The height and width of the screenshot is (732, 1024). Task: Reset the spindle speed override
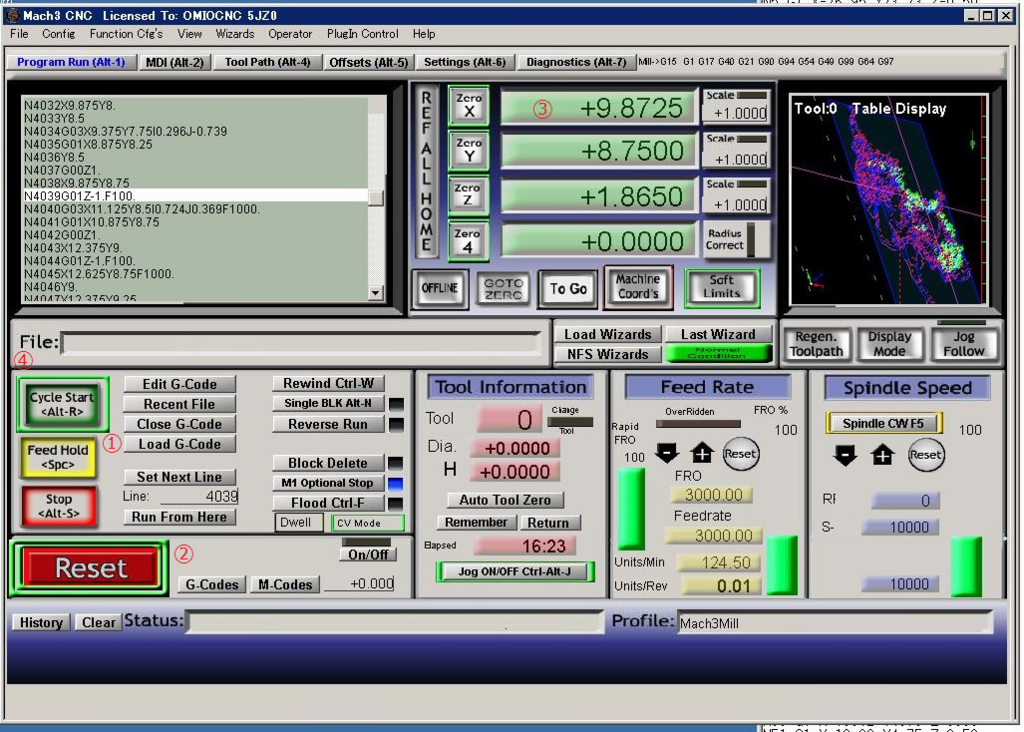[x=925, y=455]
